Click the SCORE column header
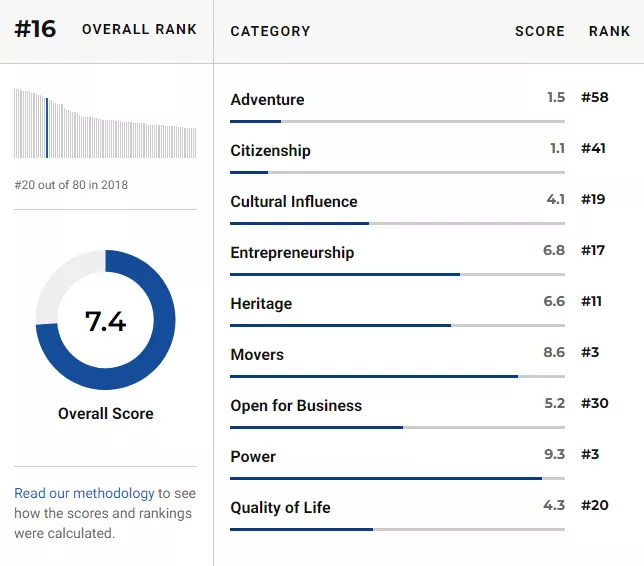 click(x=539, y=31)
